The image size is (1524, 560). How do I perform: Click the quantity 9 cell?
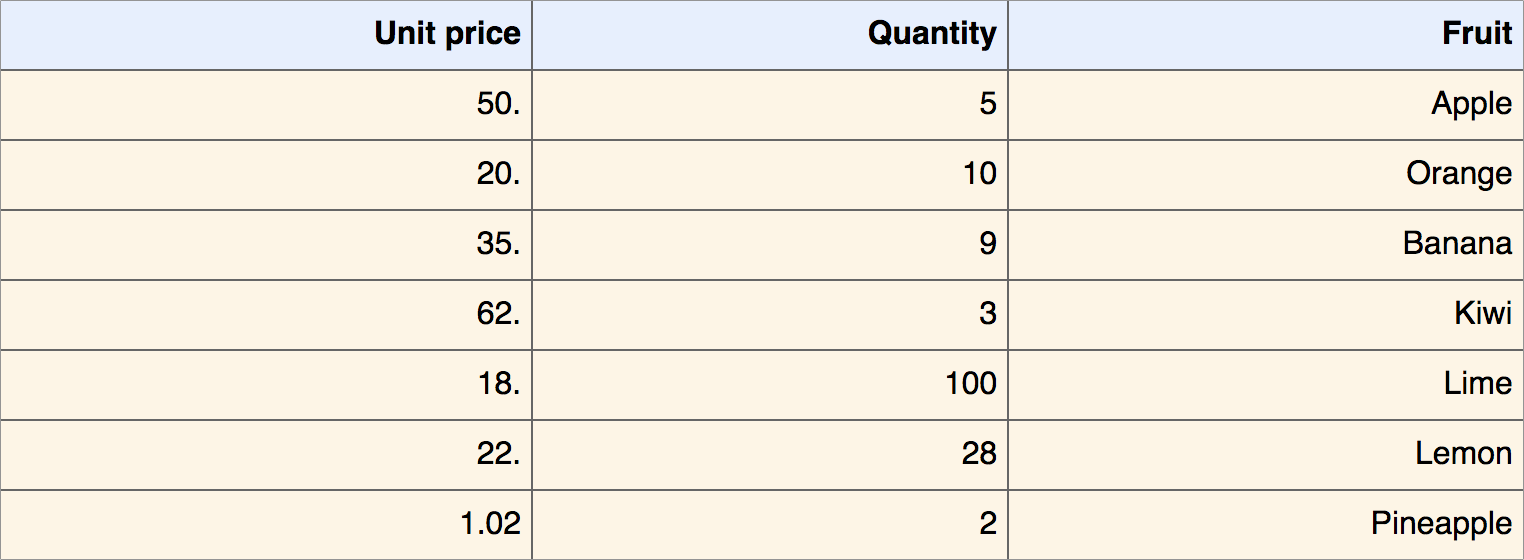tap(987, 244)
